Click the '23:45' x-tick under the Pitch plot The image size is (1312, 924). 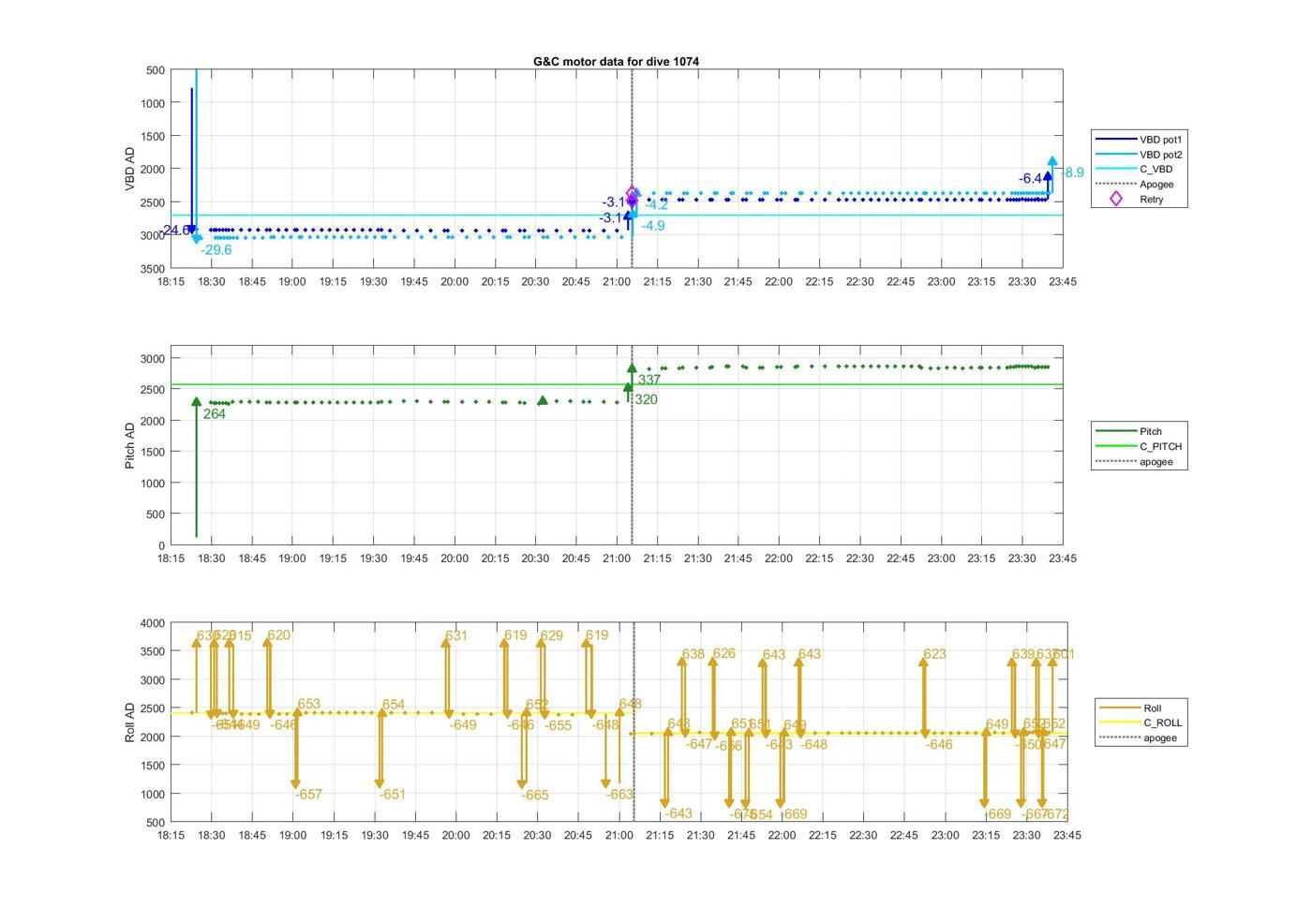click(1063, 559)
